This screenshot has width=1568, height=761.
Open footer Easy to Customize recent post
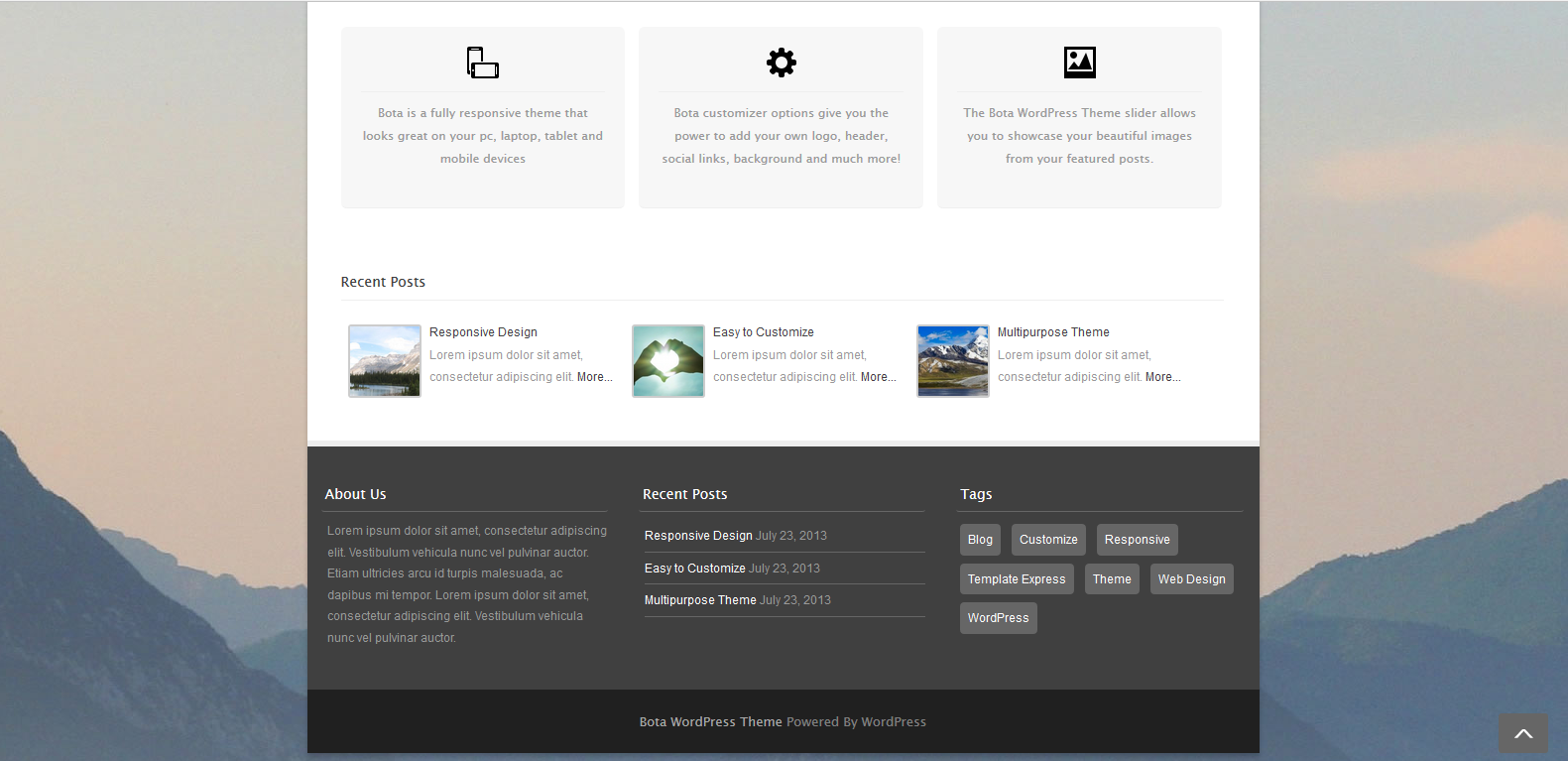(x=694, y=569)
